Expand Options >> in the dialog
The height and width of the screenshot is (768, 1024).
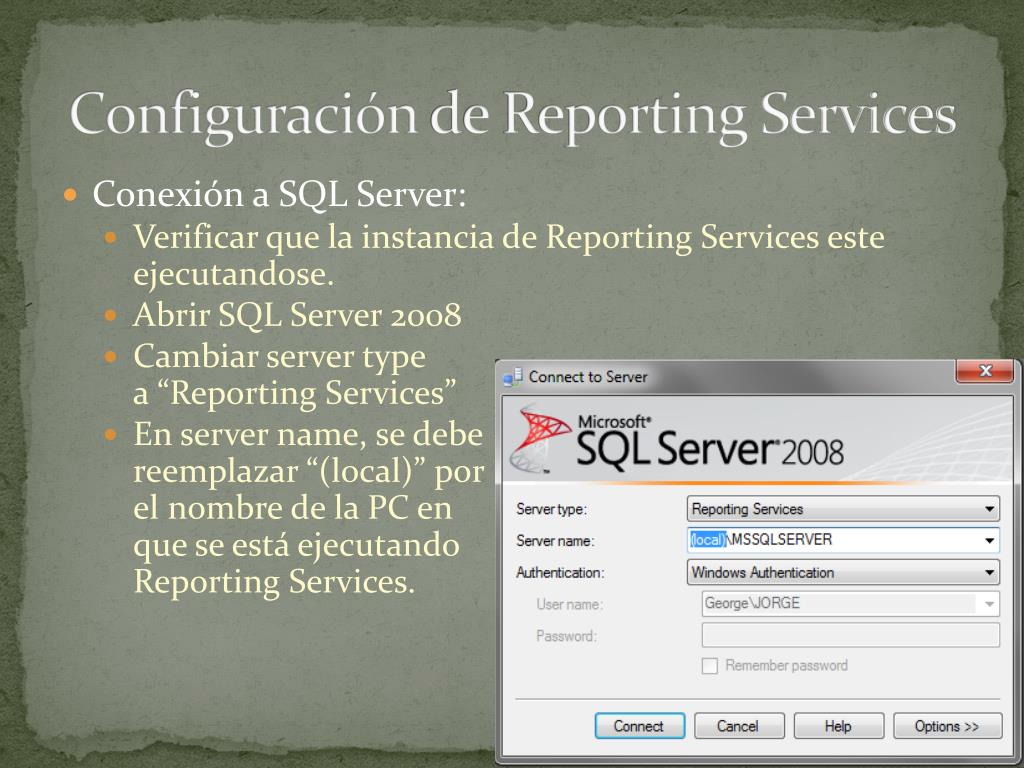pos(947,726)
